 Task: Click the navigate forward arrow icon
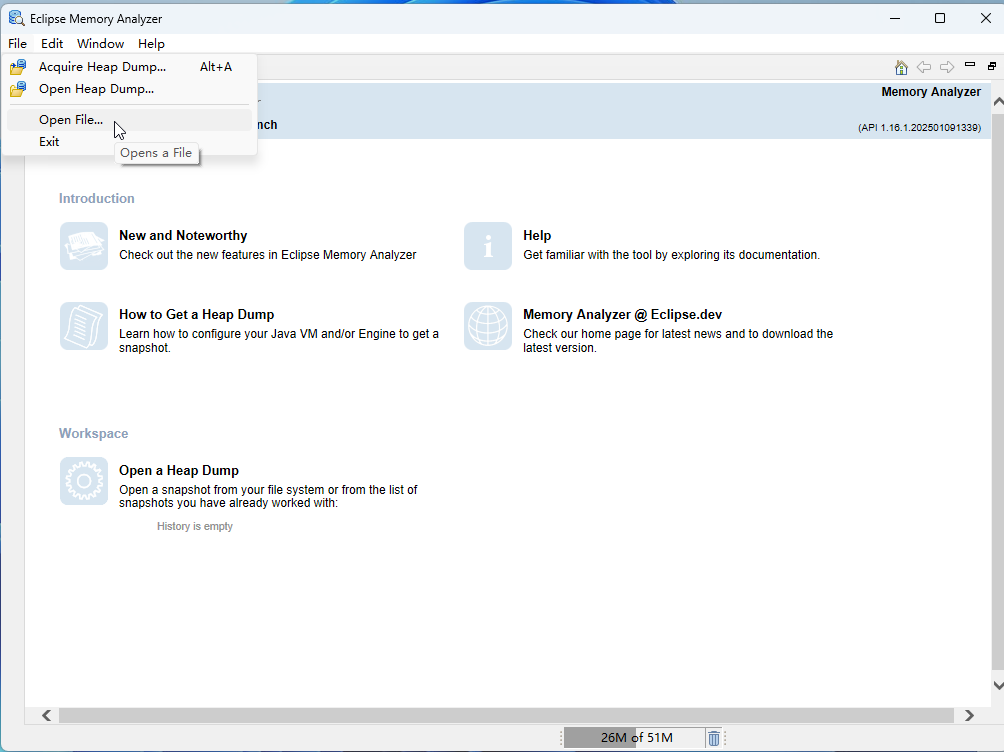pos(947,67)
